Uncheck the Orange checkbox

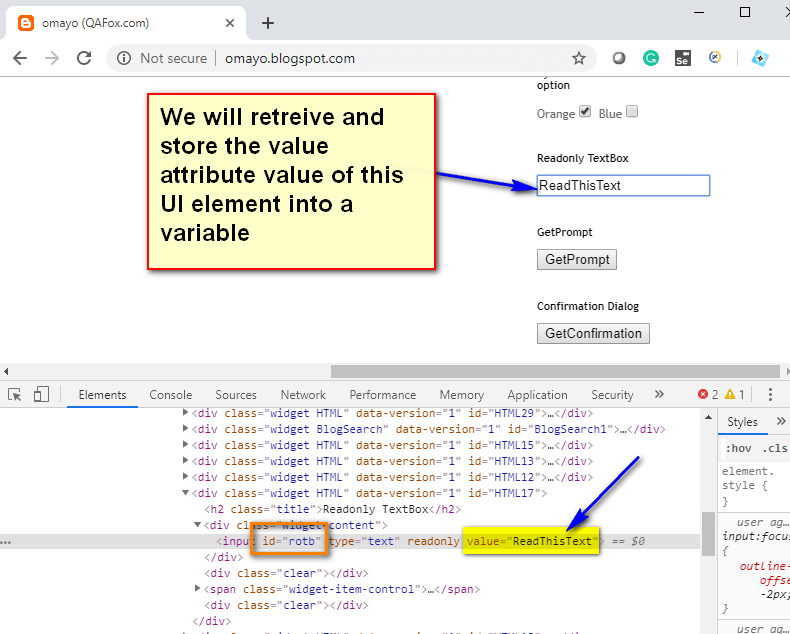coord(585,111)
